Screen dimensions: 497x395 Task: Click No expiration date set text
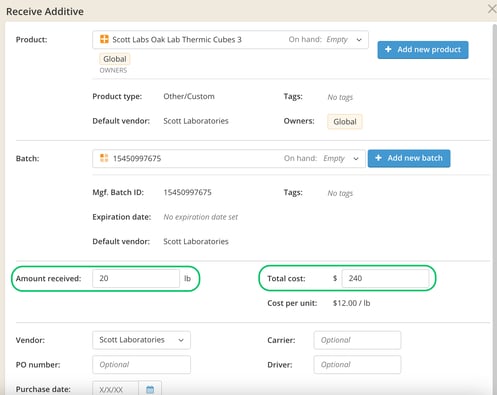[201, 217]
